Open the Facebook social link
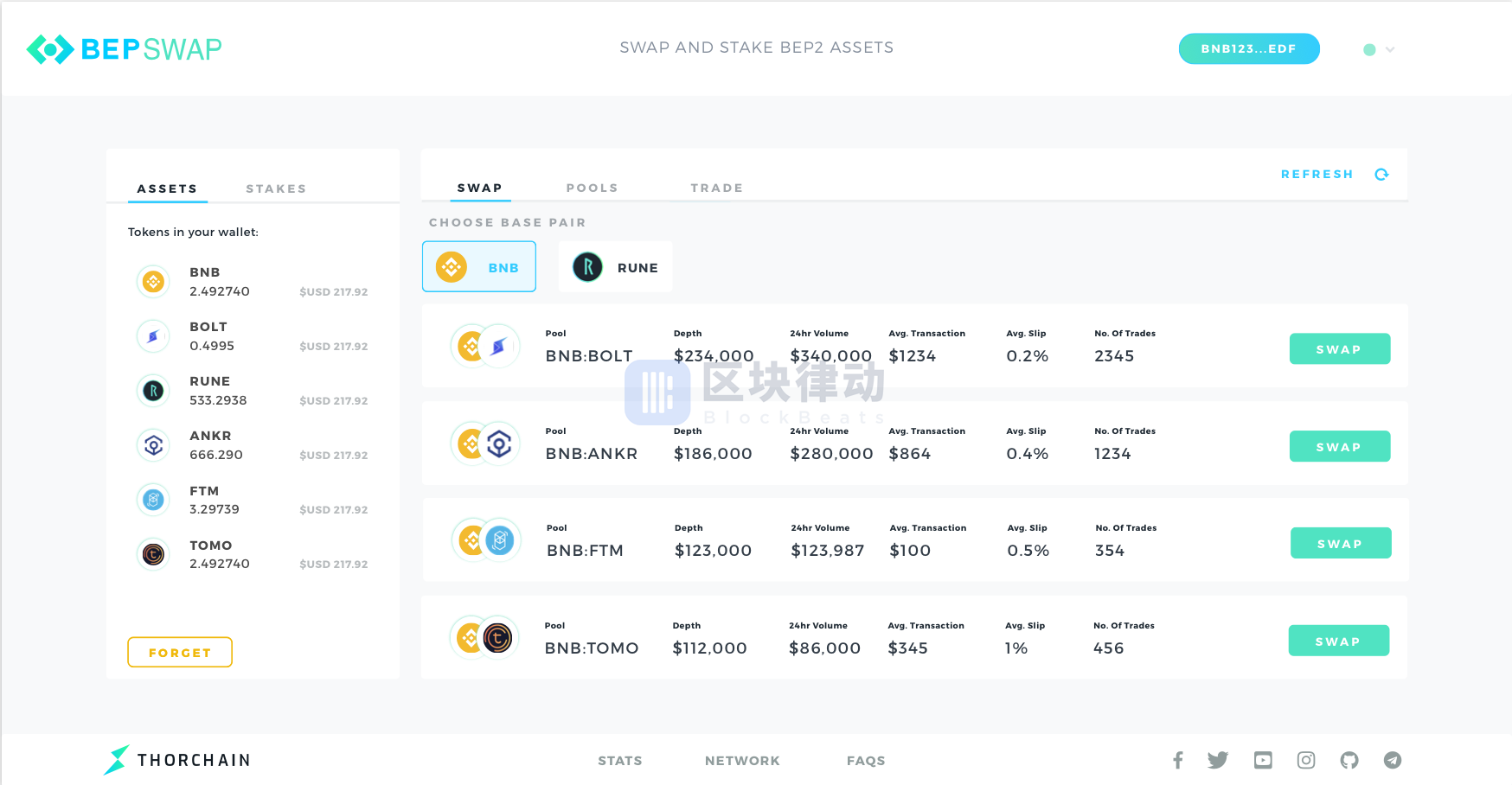This screenshot has width=1512, height=785. [1177, 760]
